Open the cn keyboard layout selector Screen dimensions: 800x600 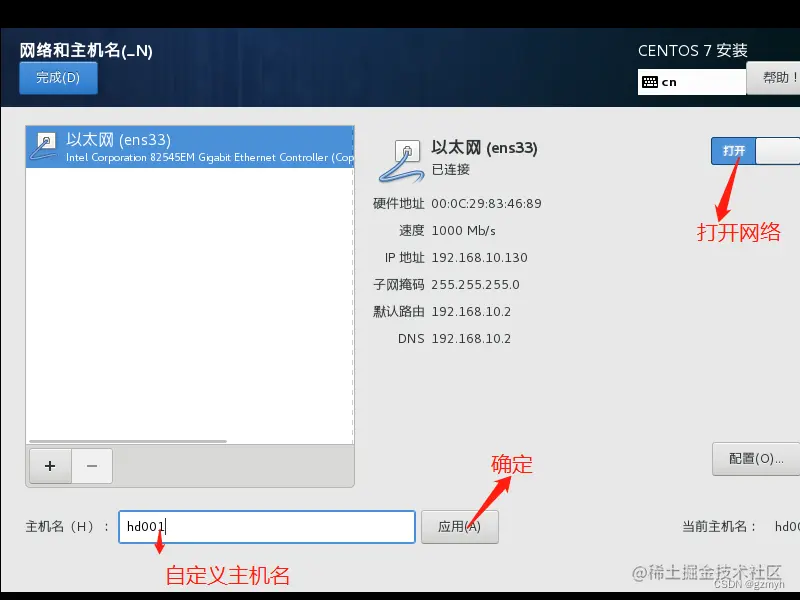click(x=690, y=80)
